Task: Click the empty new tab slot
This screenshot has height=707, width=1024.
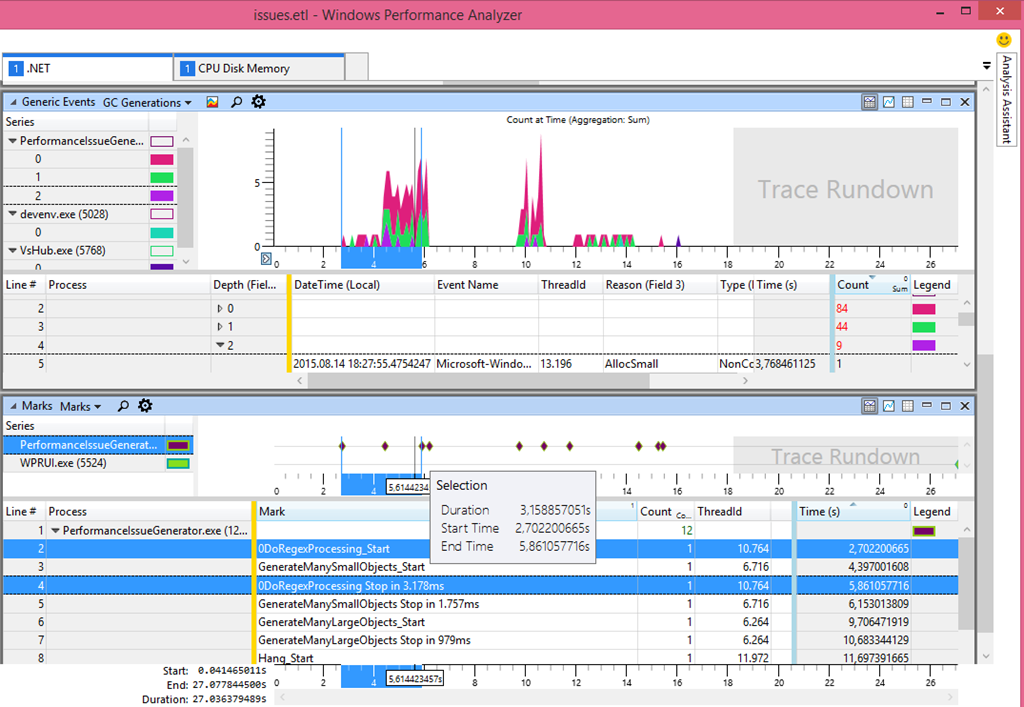Action: click(357, 67)
